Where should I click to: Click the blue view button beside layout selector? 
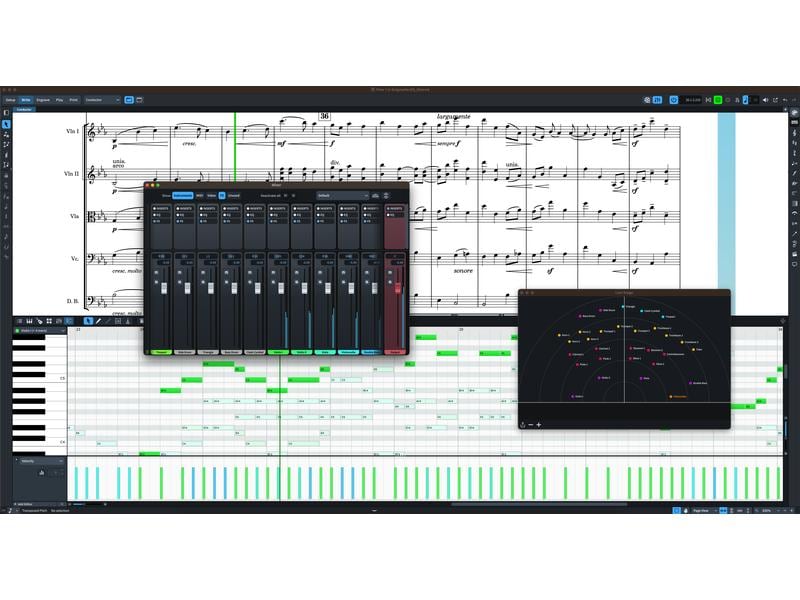[129, 100]
